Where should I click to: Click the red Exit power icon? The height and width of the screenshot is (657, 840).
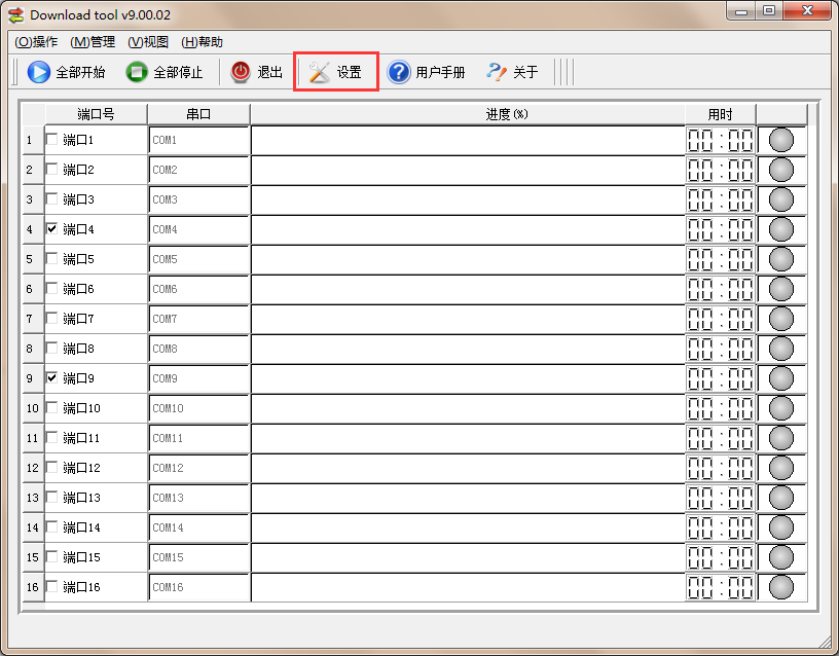[x=241, y=72]
